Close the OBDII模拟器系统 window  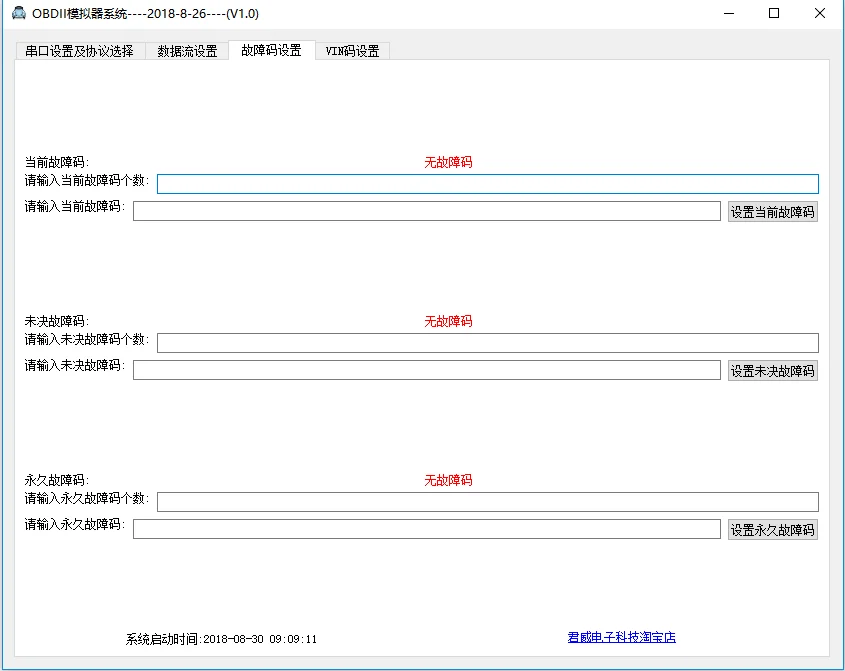[x=820, y=13]
